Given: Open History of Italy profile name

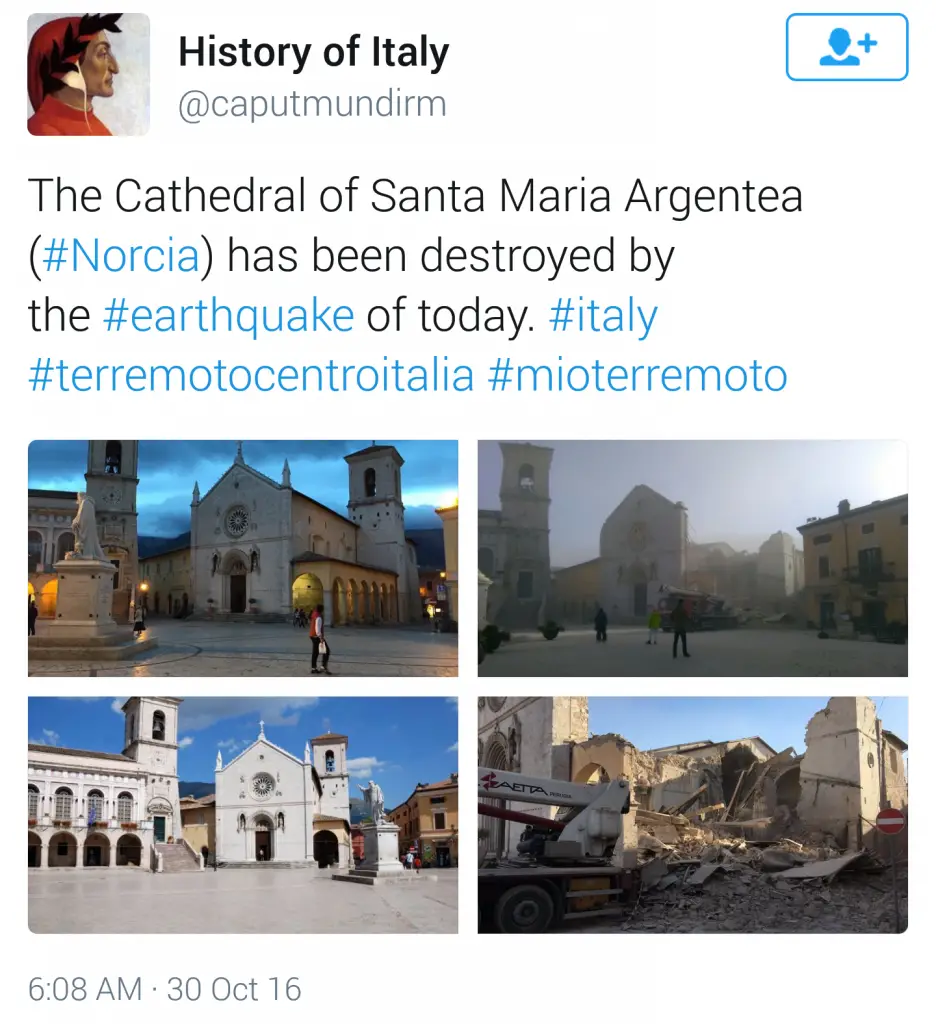Looking at the screenshot, I should (x=314, y=52).
